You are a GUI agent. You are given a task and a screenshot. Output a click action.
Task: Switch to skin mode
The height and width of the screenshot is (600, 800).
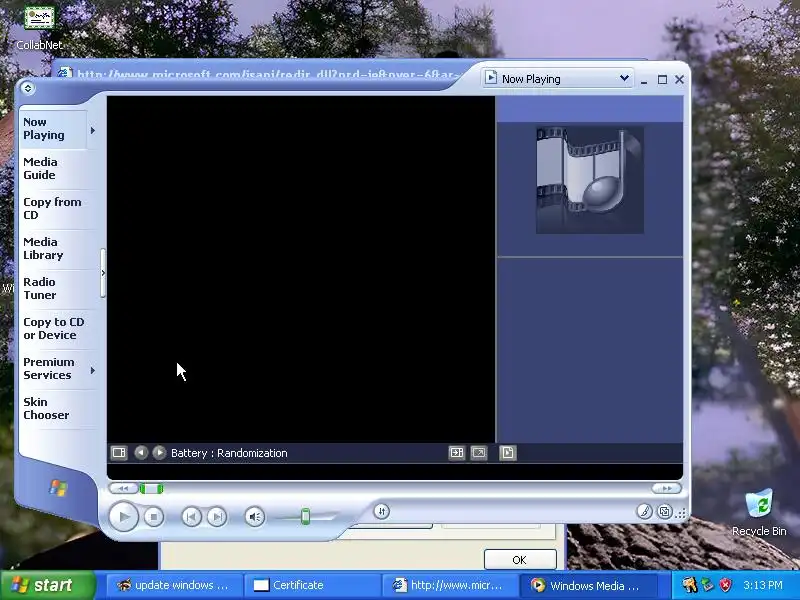coord(664,511)
